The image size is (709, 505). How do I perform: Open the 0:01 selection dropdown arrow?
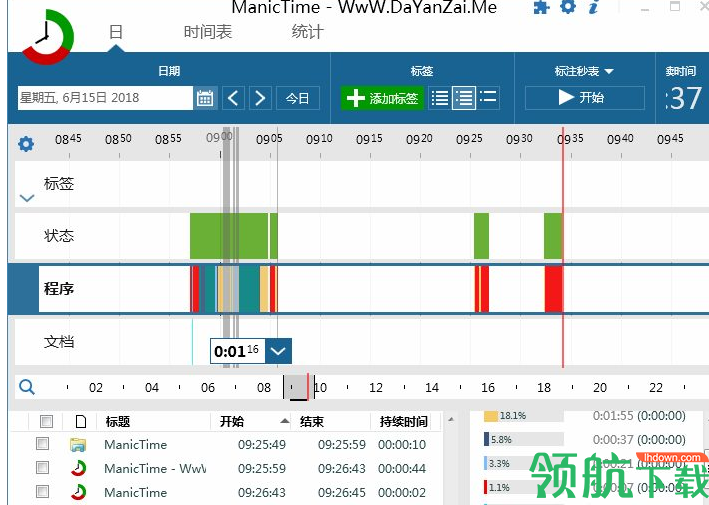point(278,351)
